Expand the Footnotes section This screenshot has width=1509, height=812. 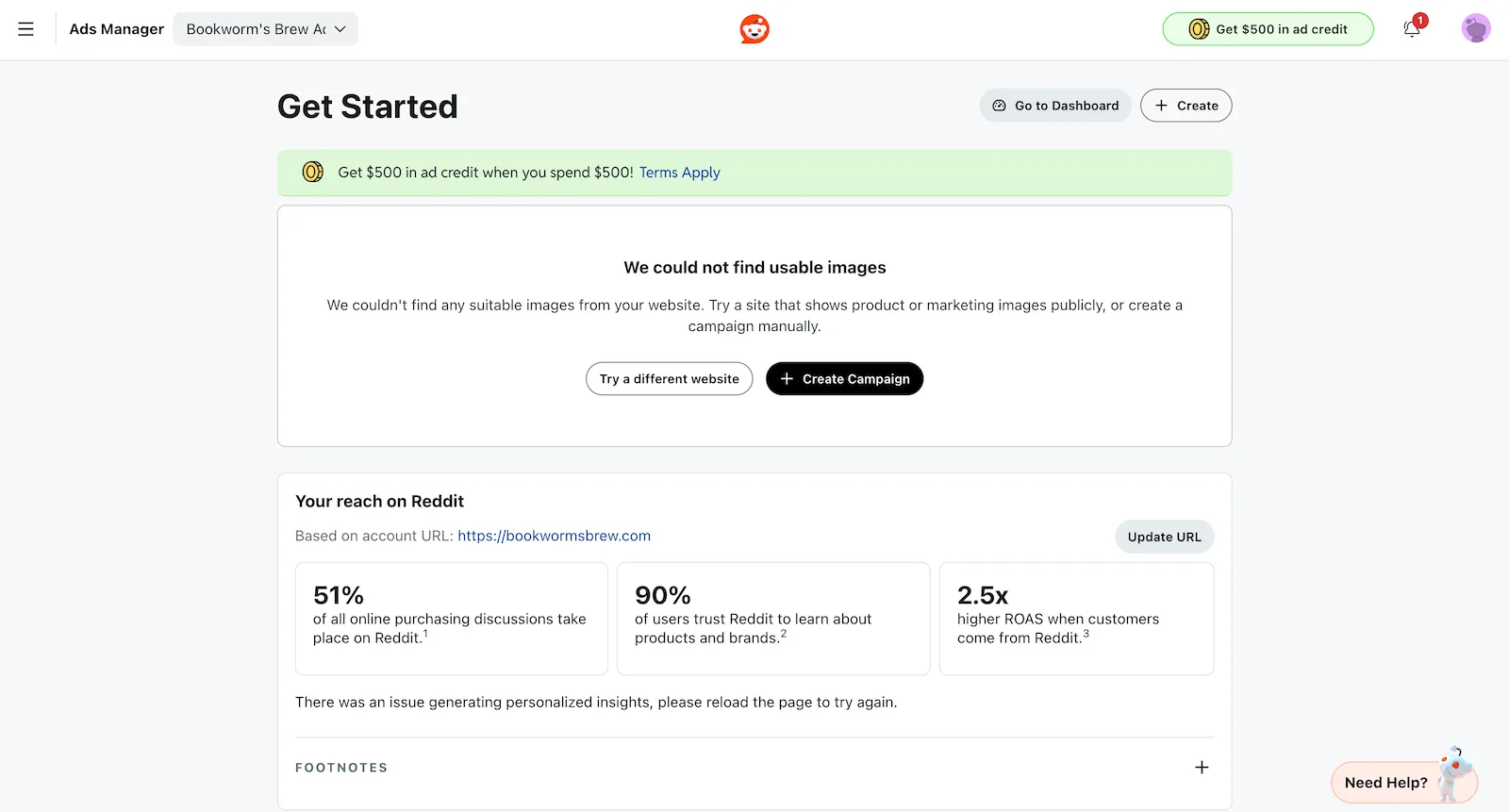coord(1202,768)
